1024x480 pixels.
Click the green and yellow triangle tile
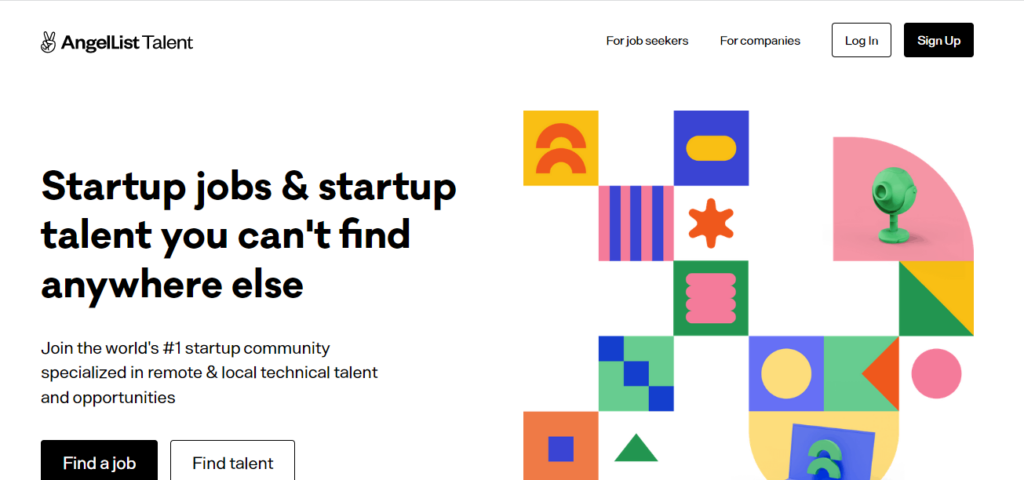tap(936, 298)
